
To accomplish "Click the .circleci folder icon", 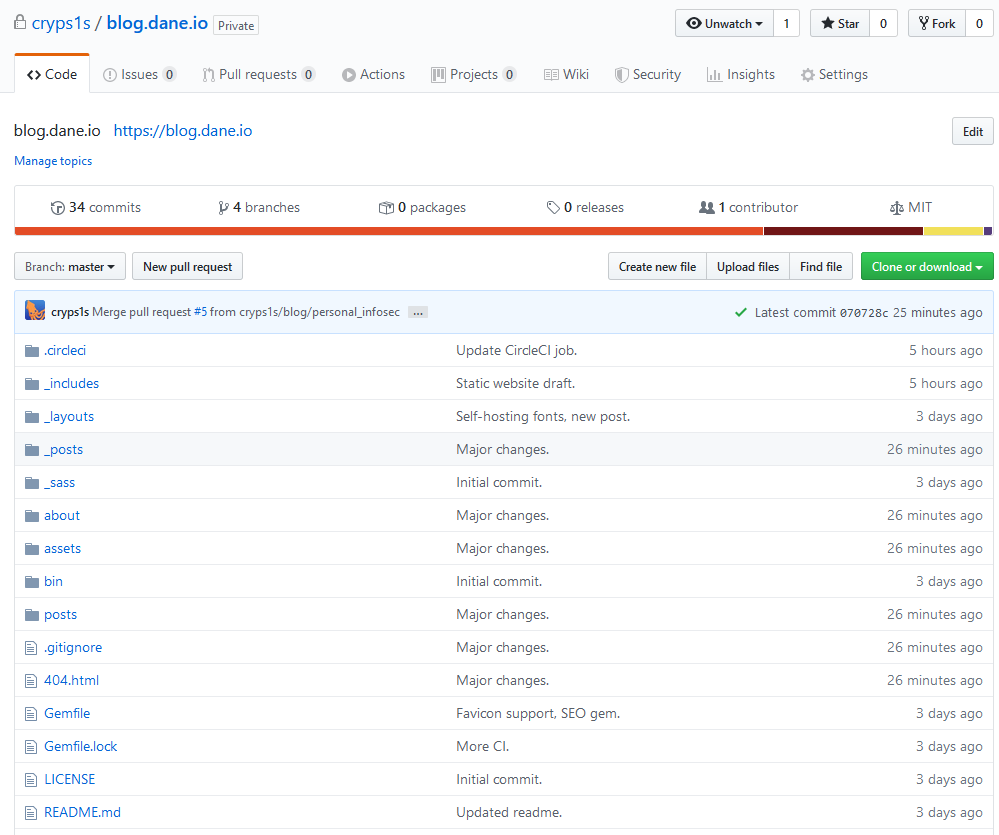I will point(32,350).
